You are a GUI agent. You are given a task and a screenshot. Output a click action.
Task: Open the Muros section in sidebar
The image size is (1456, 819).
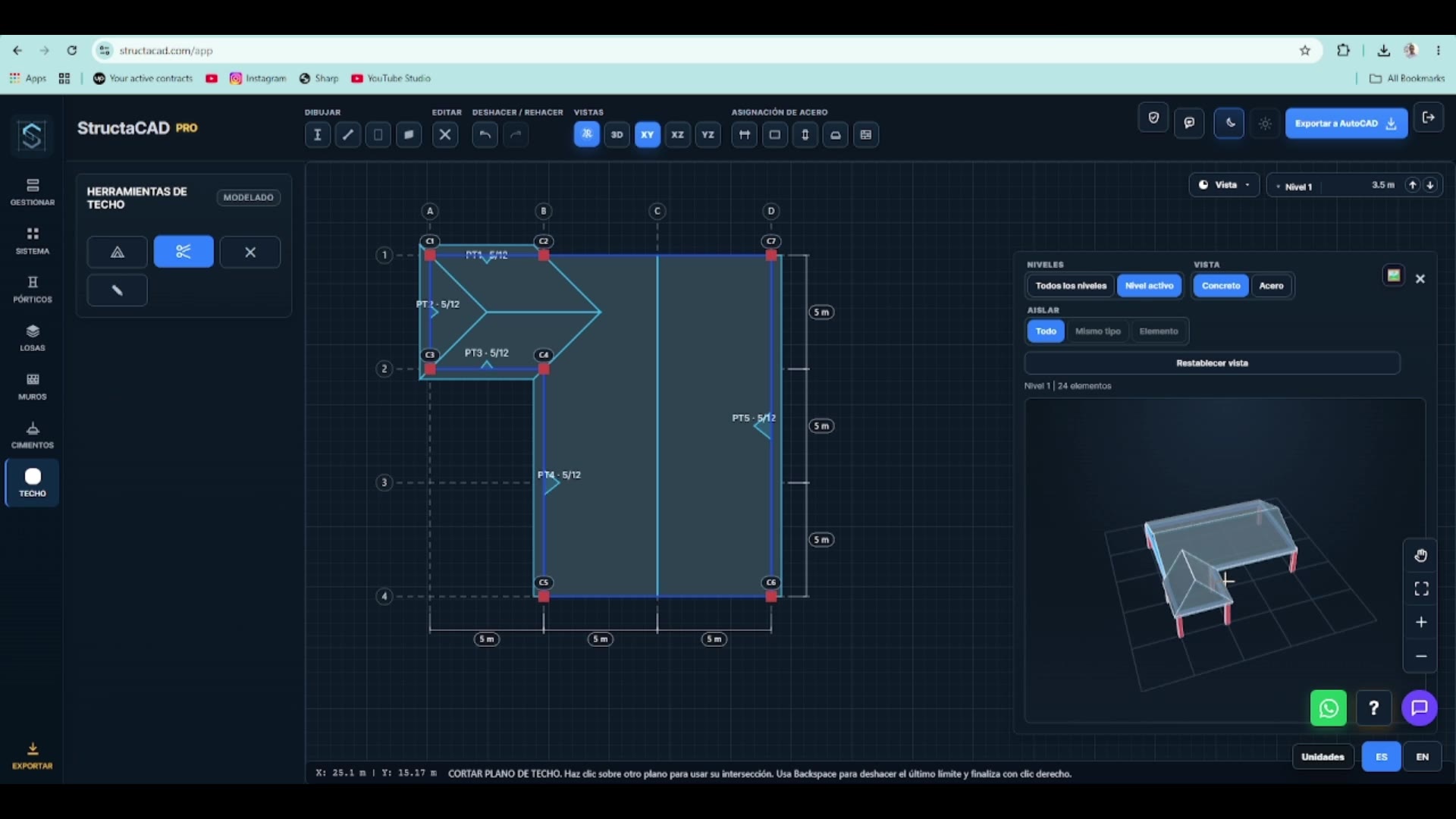point(33,387)
